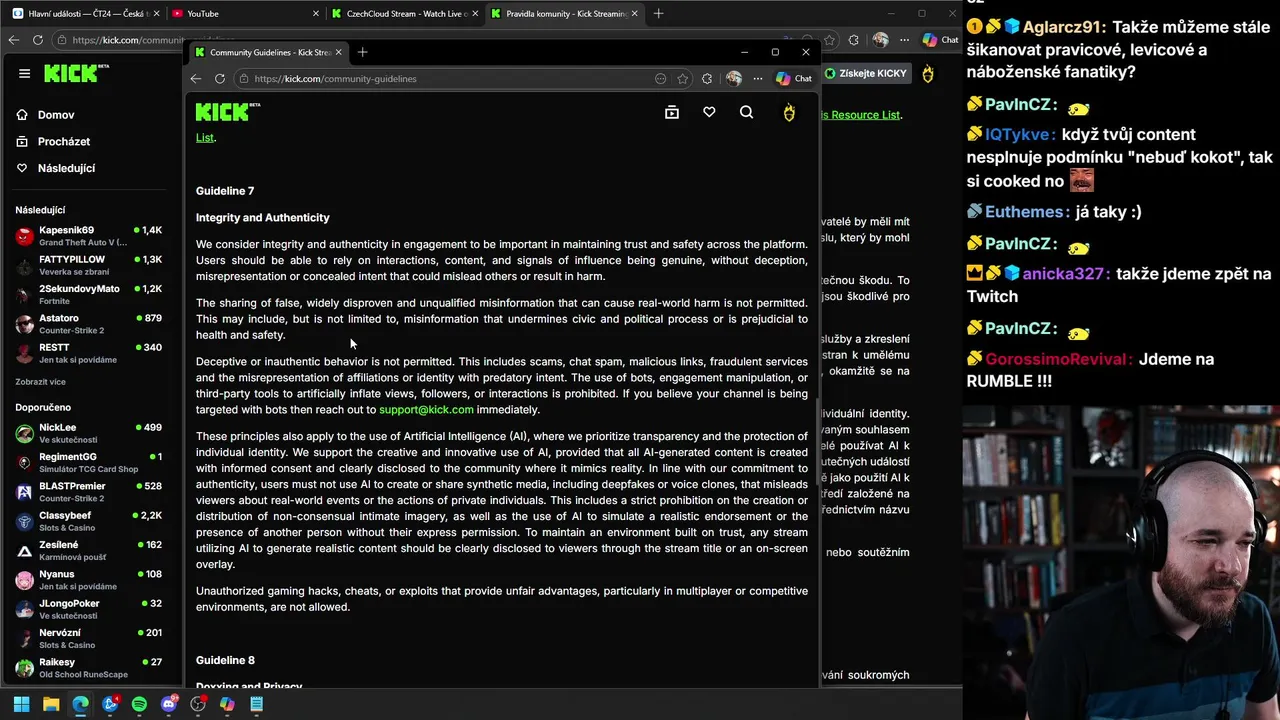Open RegimentGG's recommended channel
Screen dimensions: 1280x720
[x=89, y=462]
